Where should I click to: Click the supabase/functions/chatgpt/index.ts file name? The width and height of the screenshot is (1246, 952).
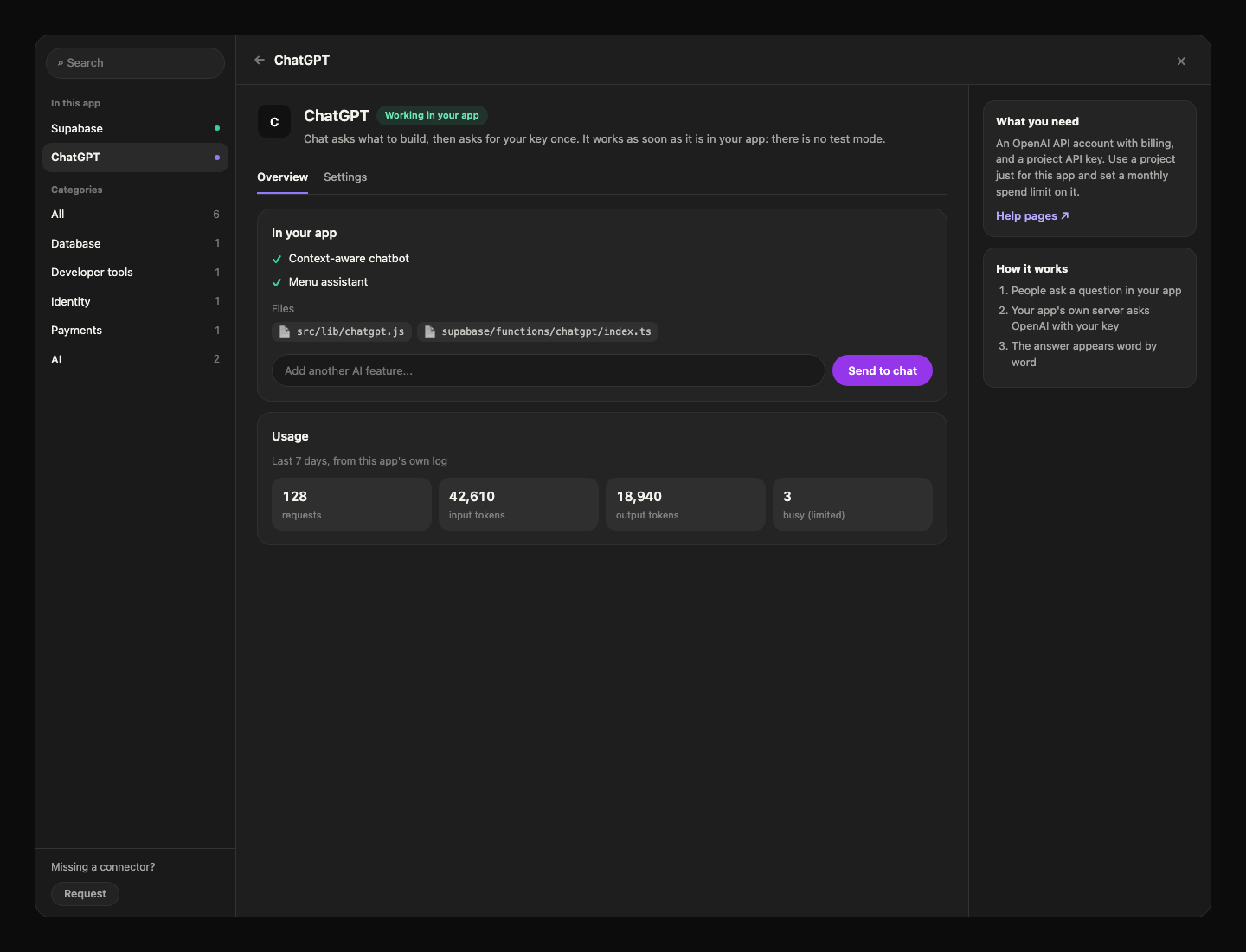pos(546,331)
